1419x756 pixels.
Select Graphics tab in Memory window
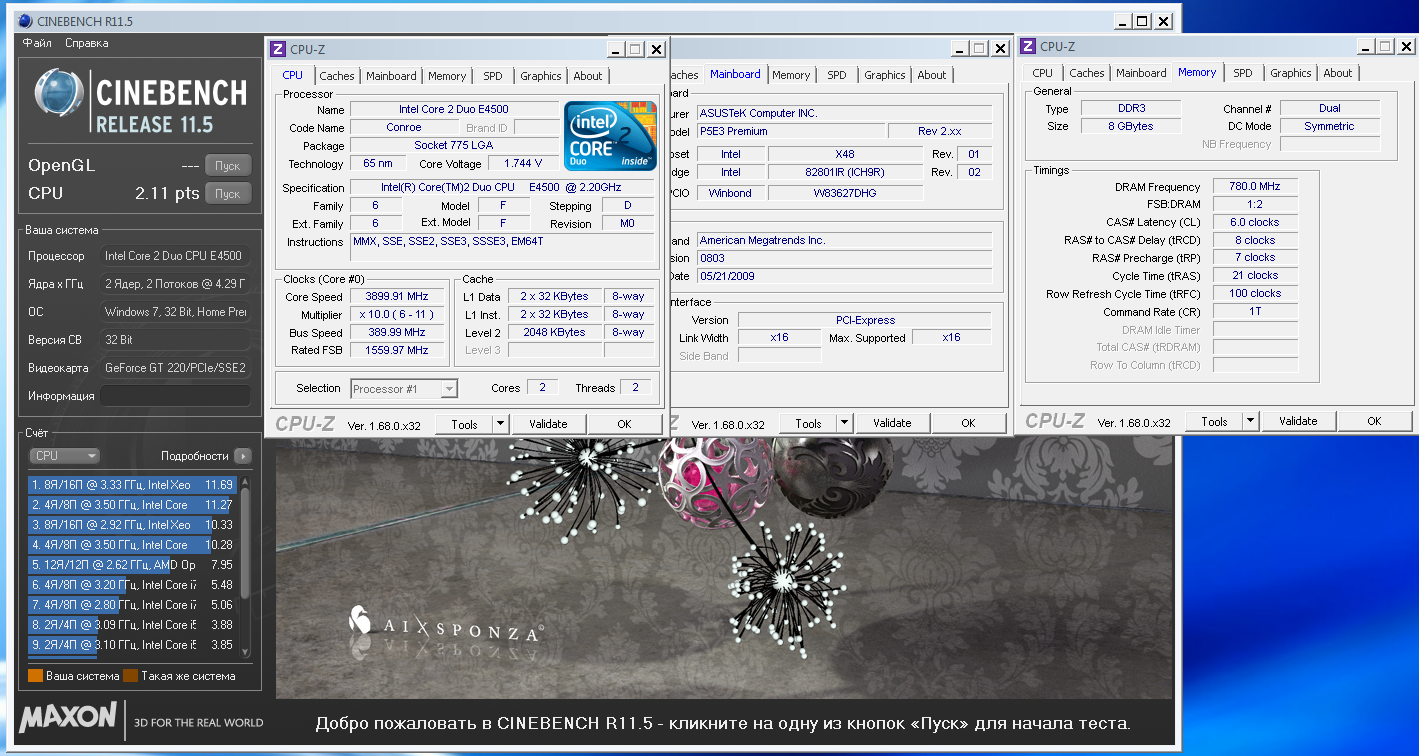click(1291, 73)
